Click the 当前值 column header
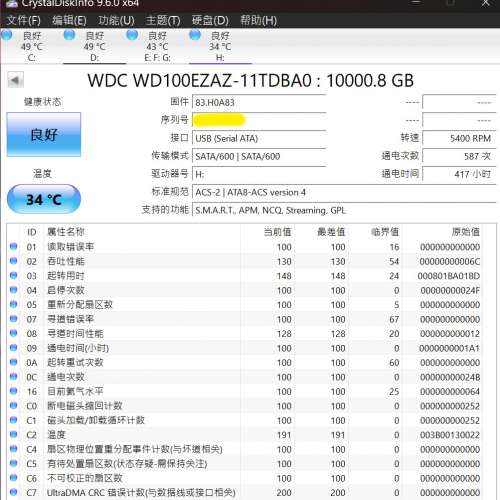 coord(277,232)
